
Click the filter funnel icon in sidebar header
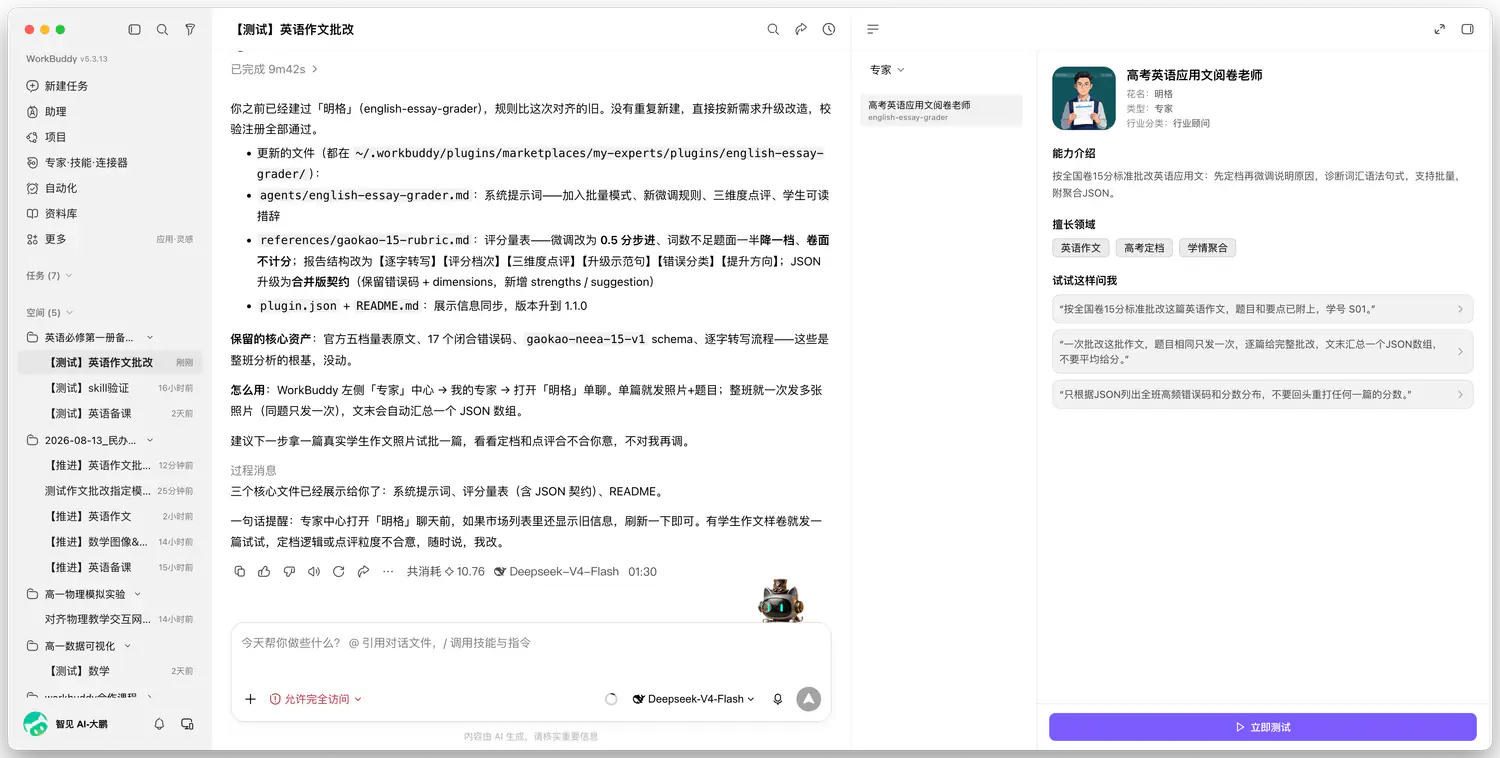(190, 30)
